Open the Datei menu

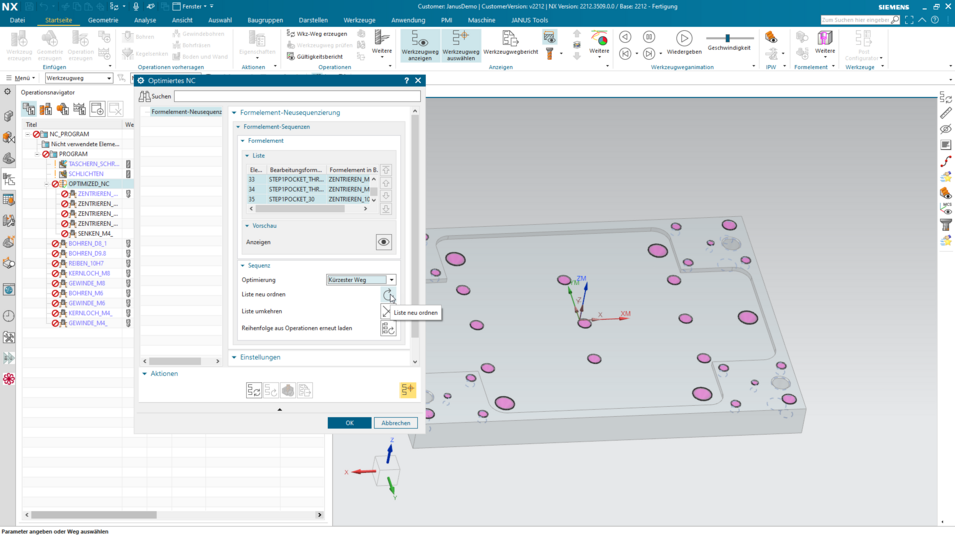click(17, 20)
